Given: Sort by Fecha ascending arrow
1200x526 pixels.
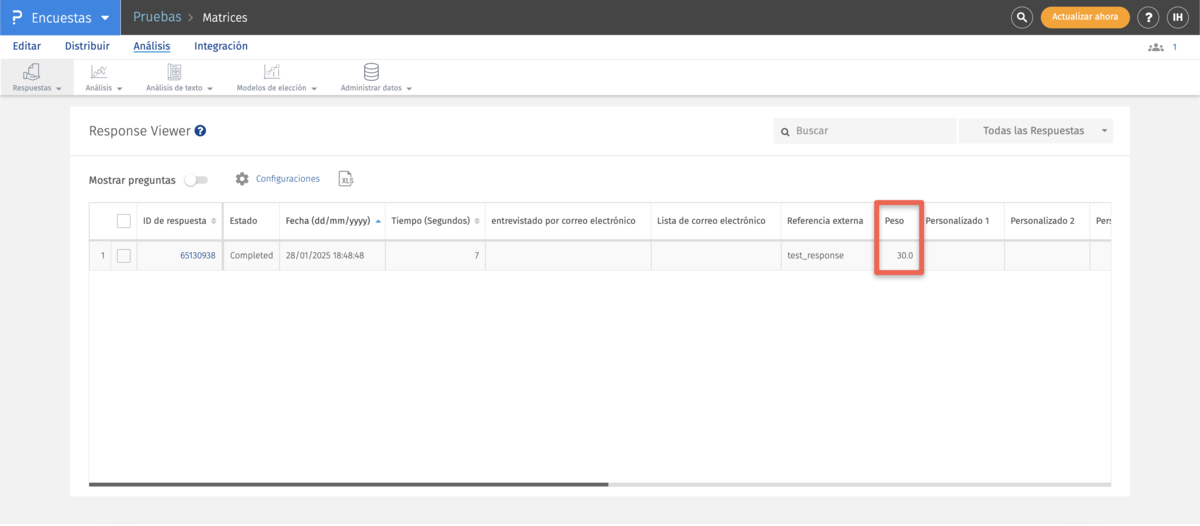Looking at the screenshot, I should (378, 221).
